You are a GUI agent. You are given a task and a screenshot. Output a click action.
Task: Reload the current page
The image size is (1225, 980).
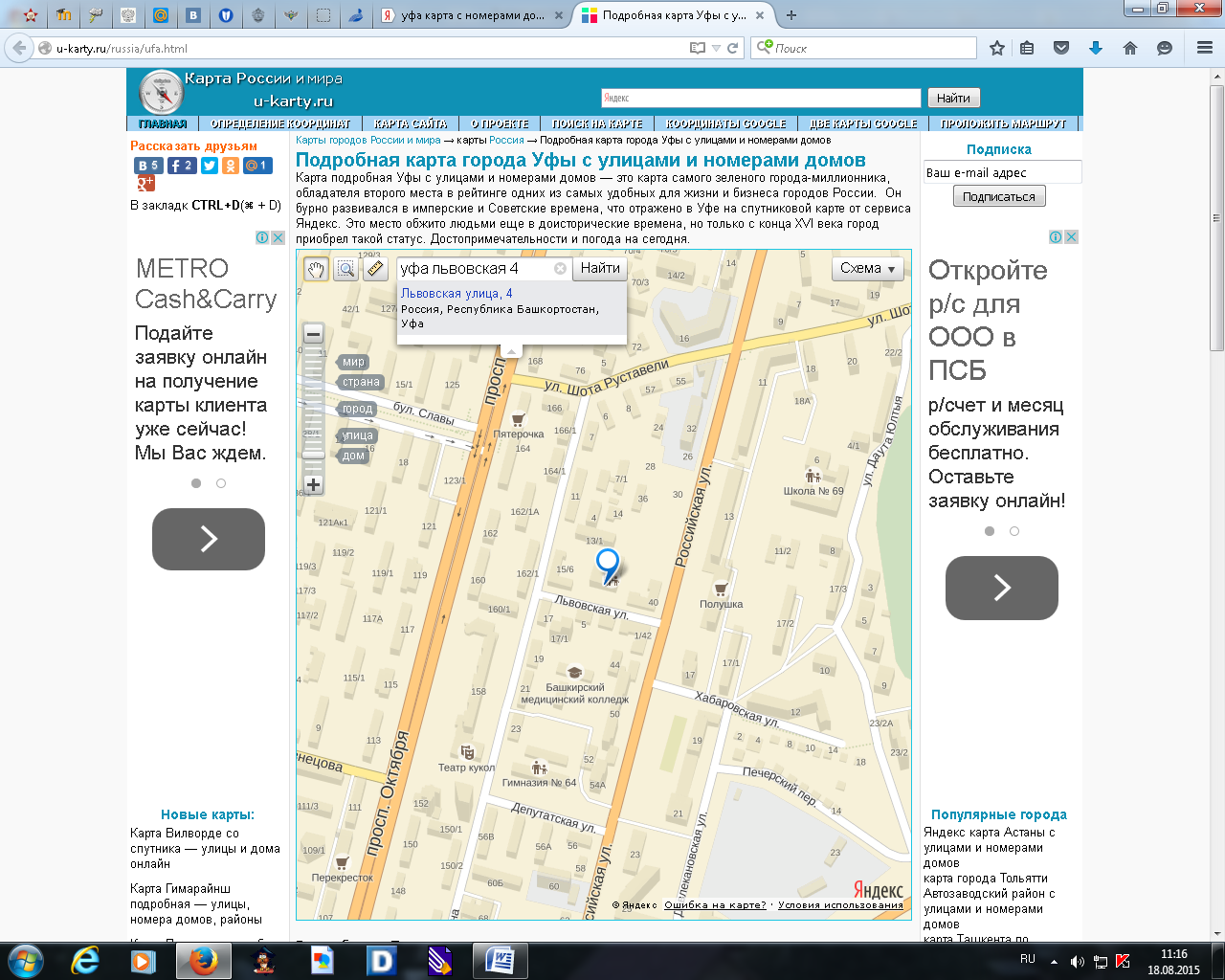(x=733, y=48)
